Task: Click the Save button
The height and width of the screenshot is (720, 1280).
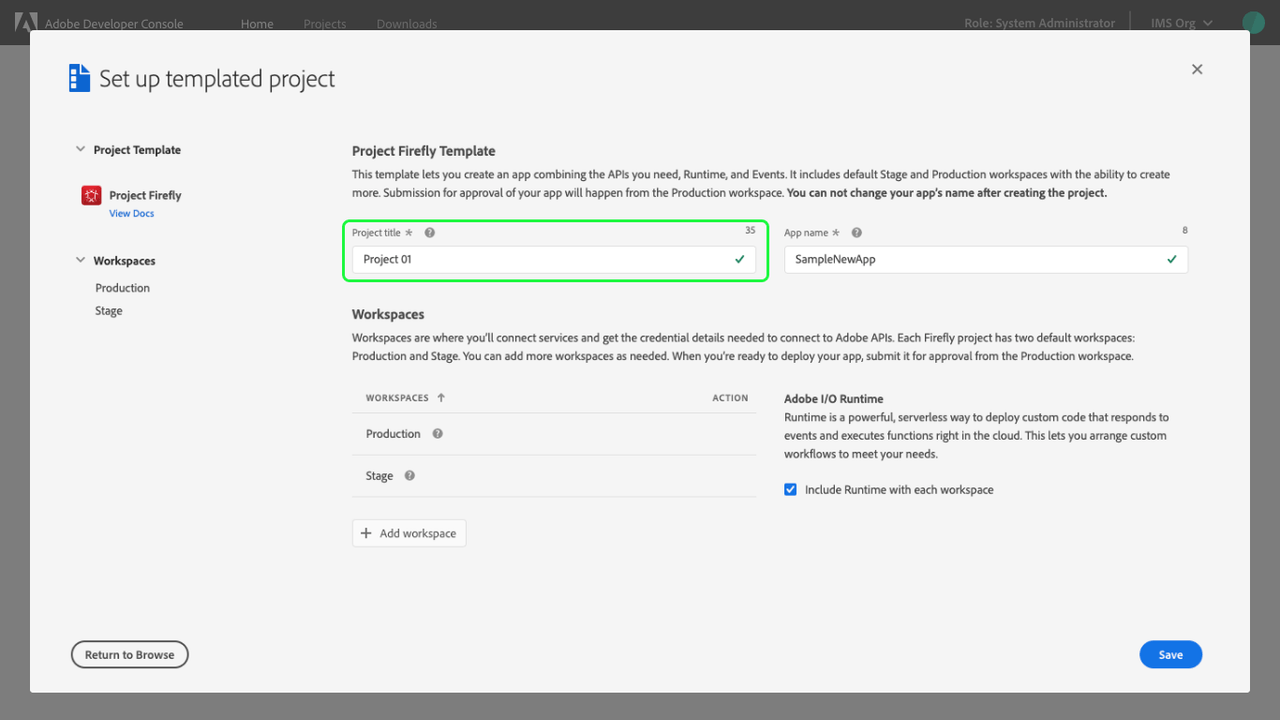Action: click(1171, 655)
